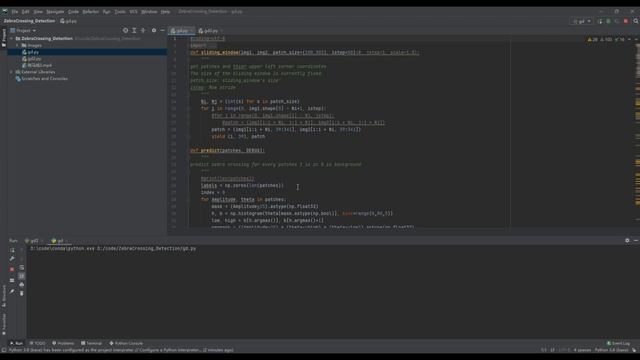Click the red stop icon in the Run panel
The width and height of the screenshot is (640, 360).
(x=12, y=269)
